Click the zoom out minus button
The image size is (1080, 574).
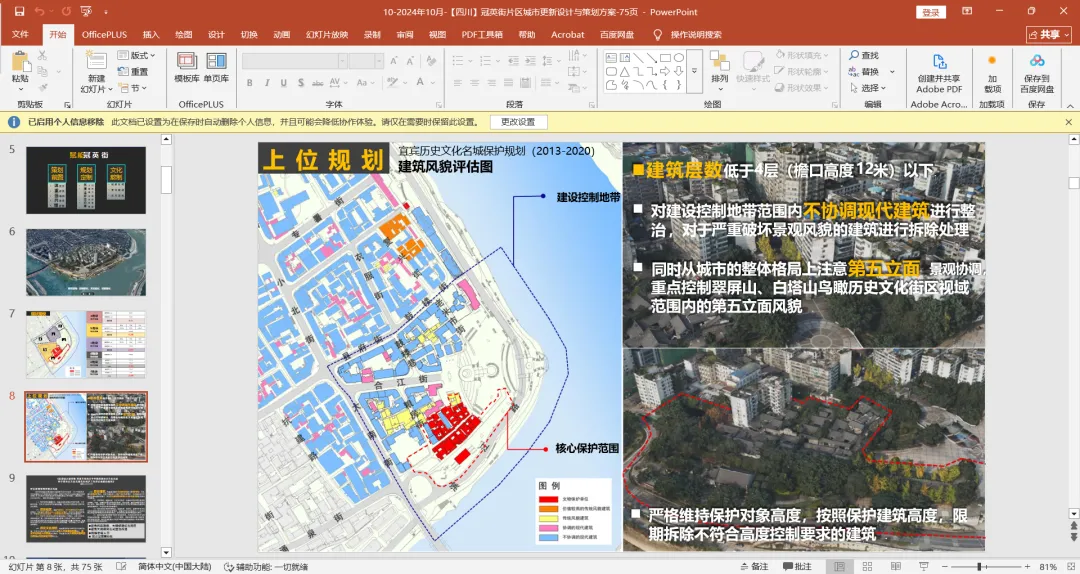click(x=943, y=566)
